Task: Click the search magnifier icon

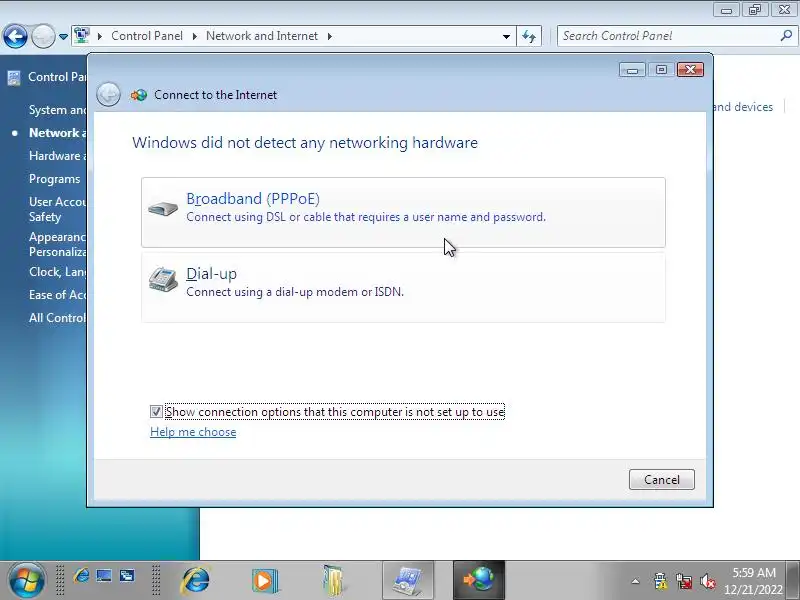Action: coord(786,36)
